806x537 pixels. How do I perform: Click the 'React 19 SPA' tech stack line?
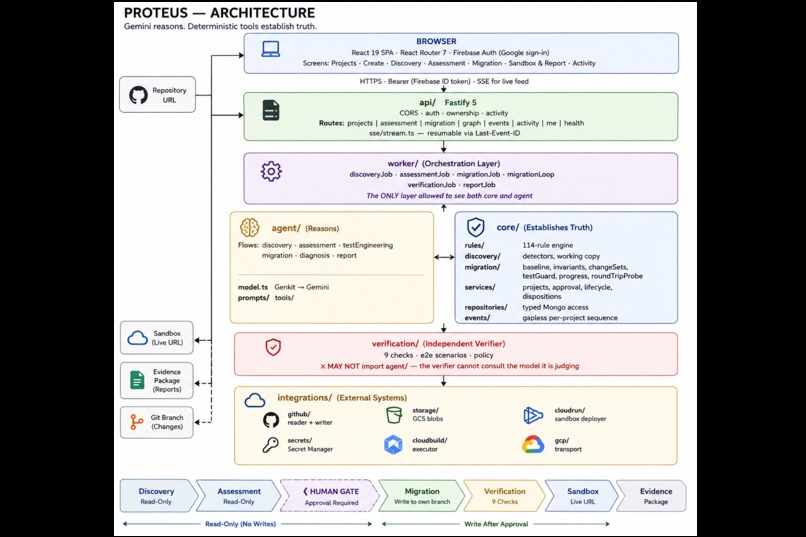(450, 52)
